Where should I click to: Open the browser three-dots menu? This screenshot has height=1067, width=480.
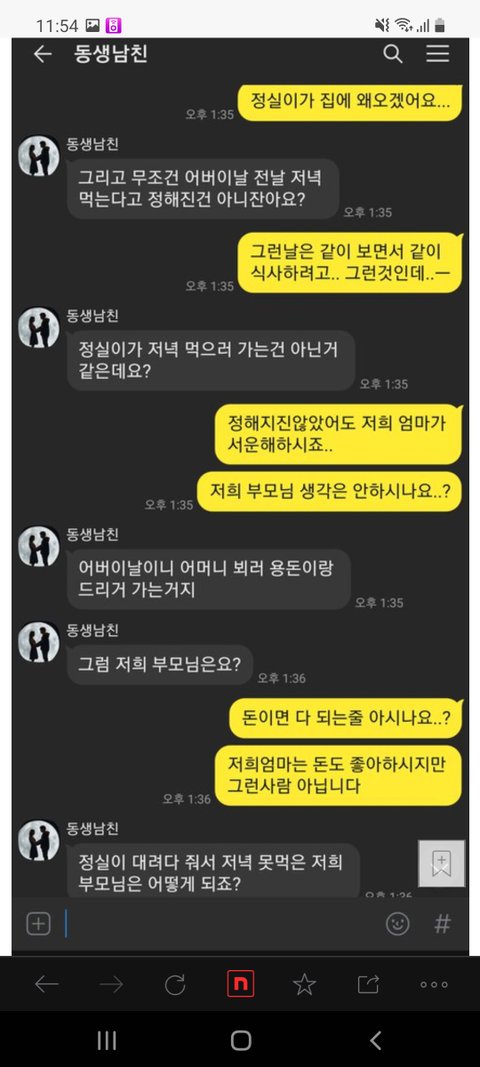pyautogui.click(x=434, y=984)
